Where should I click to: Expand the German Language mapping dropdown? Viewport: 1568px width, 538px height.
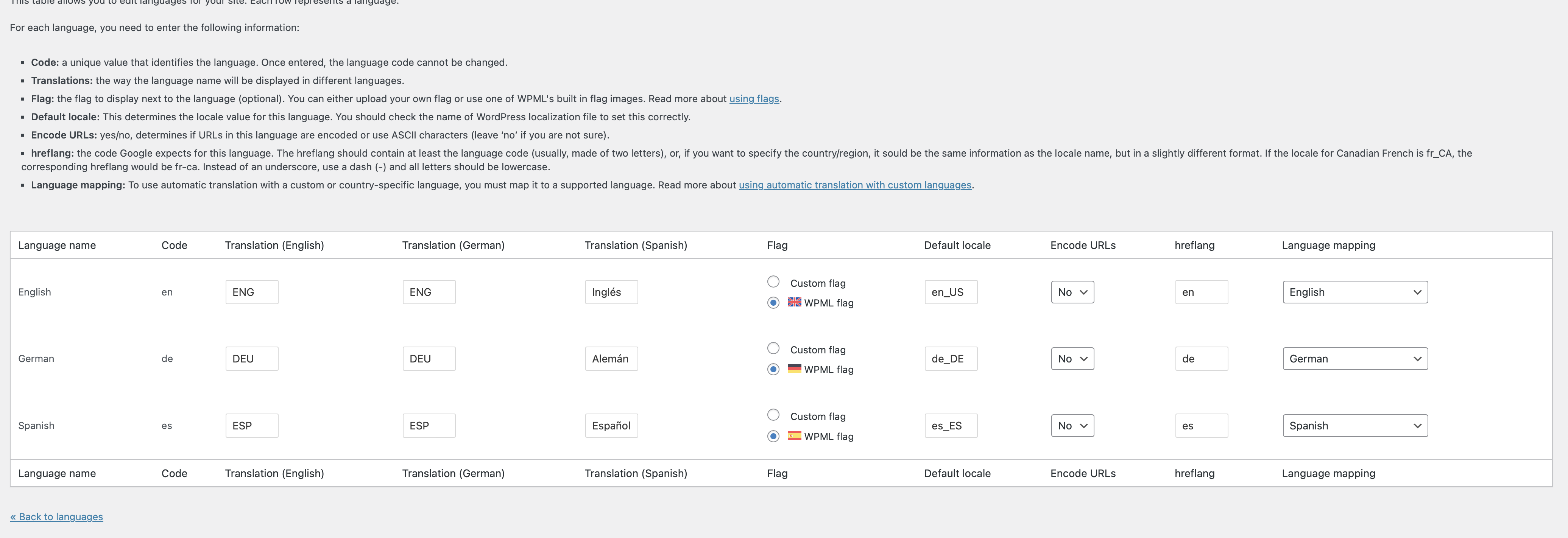pyautogui.click(x=1354, y=358)
